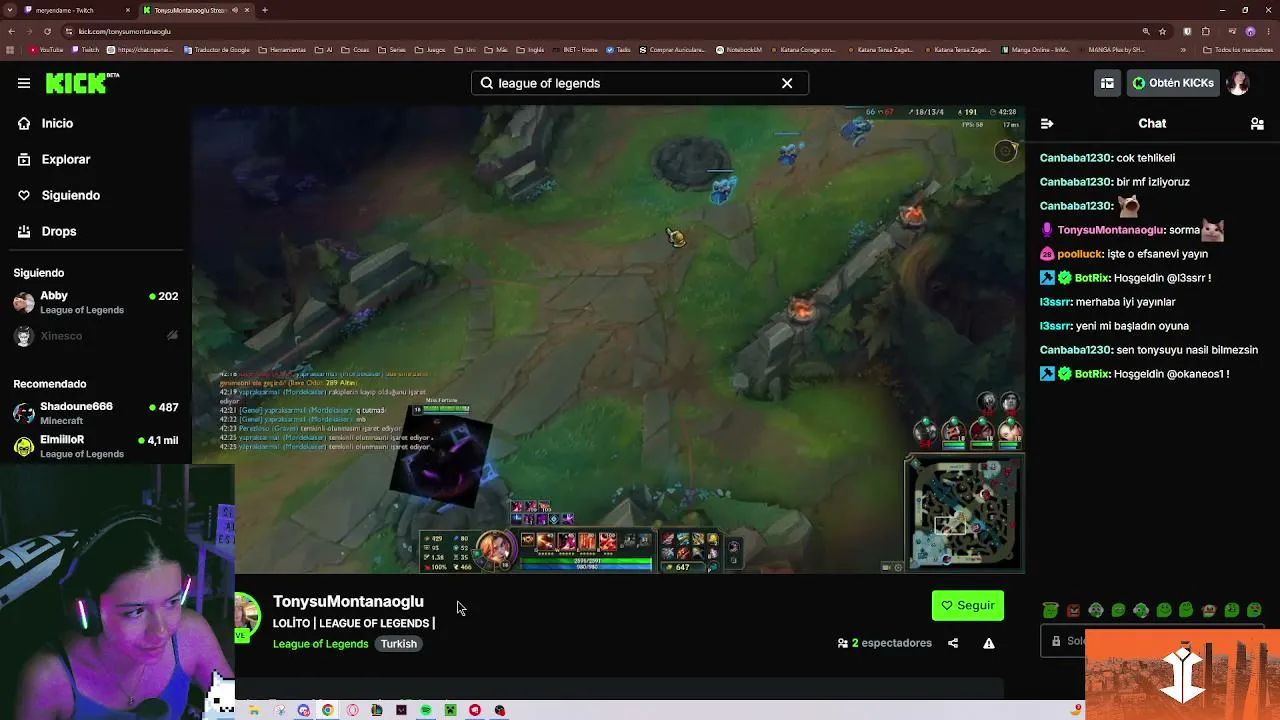
Task: Click the first green frog emote in chat bar
Action: pyautogui.click(x=1050, y=610)
